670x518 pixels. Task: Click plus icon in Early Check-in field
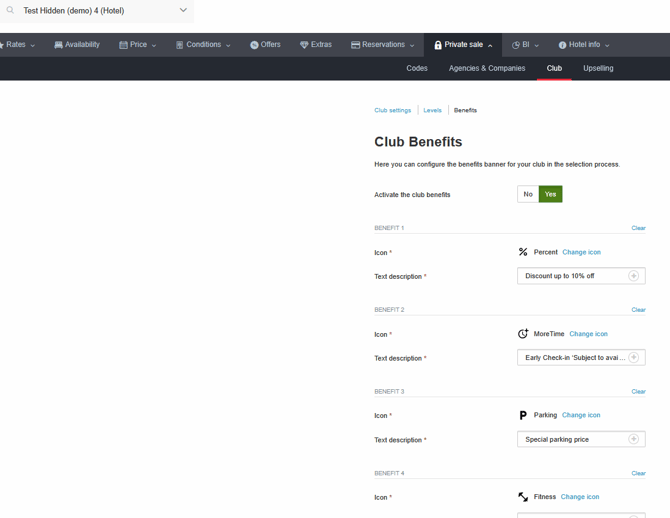[x=633, y=357]
